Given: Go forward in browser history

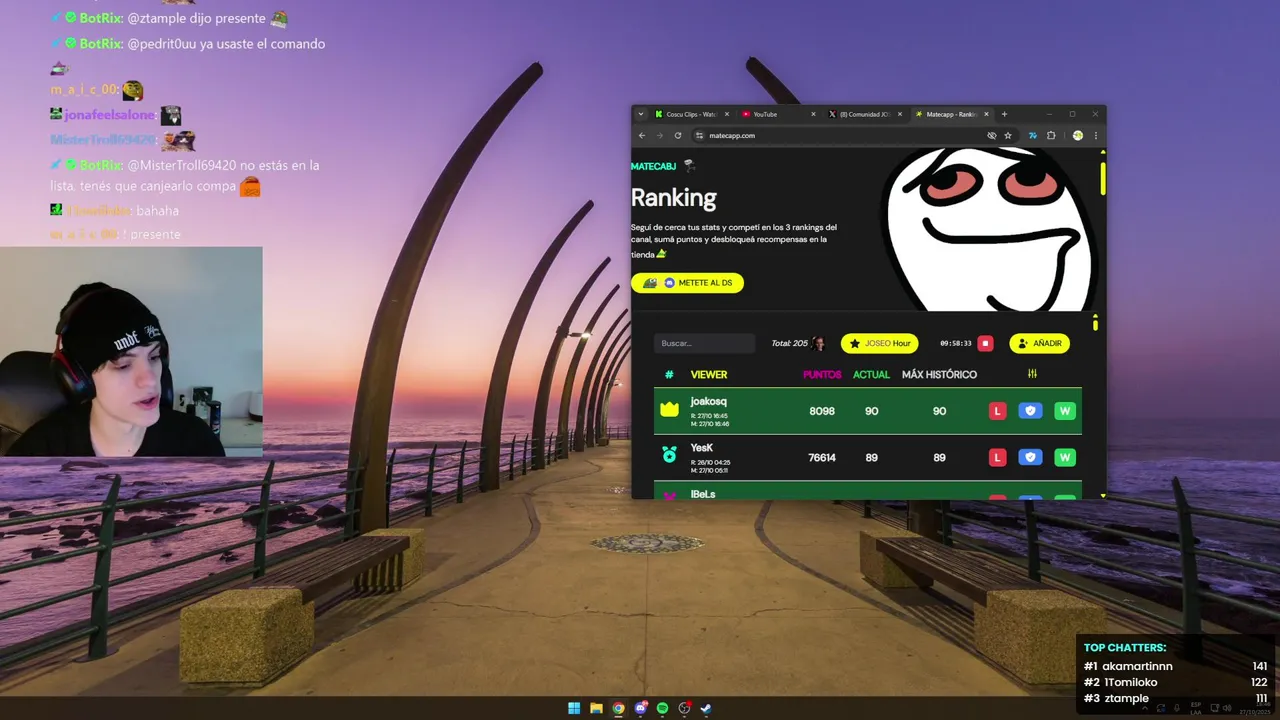Looking at the screenshot, I should 660,135.
